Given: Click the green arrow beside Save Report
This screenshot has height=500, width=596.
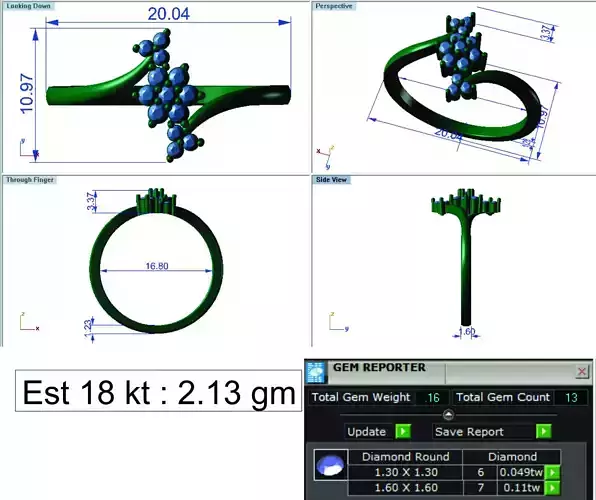Looking at the screenshot, I should [x=544, y=432].
